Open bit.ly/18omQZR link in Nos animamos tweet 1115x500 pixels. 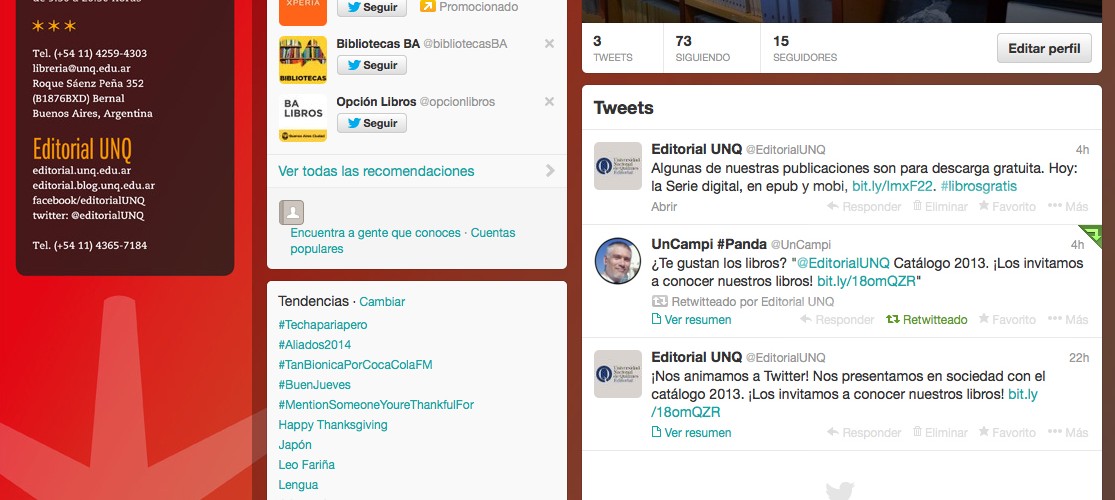tap(844, 403)
